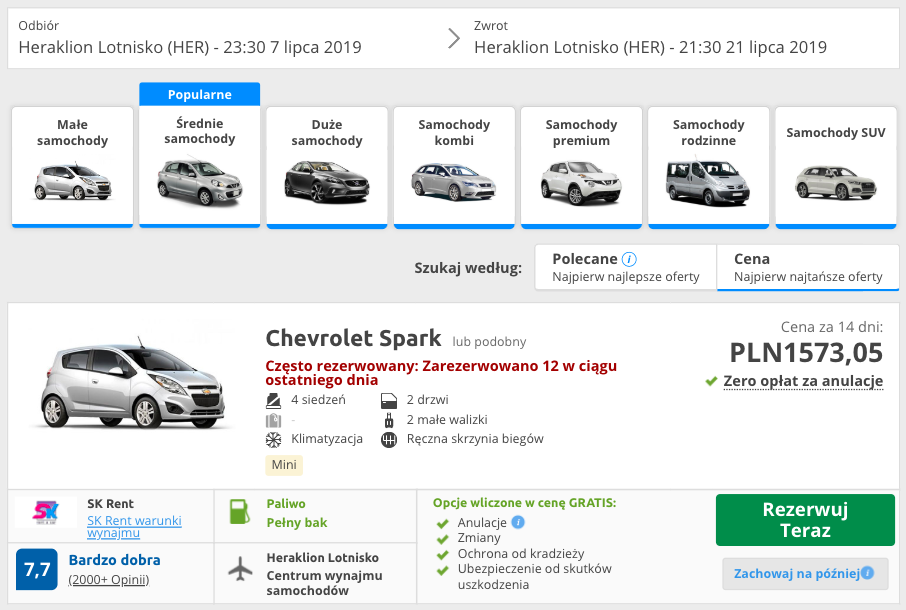Click the seats icon next to 4 siedzeń
This screenshot has height=610, width=906.
pyautogui.click(x=273, y=400)
